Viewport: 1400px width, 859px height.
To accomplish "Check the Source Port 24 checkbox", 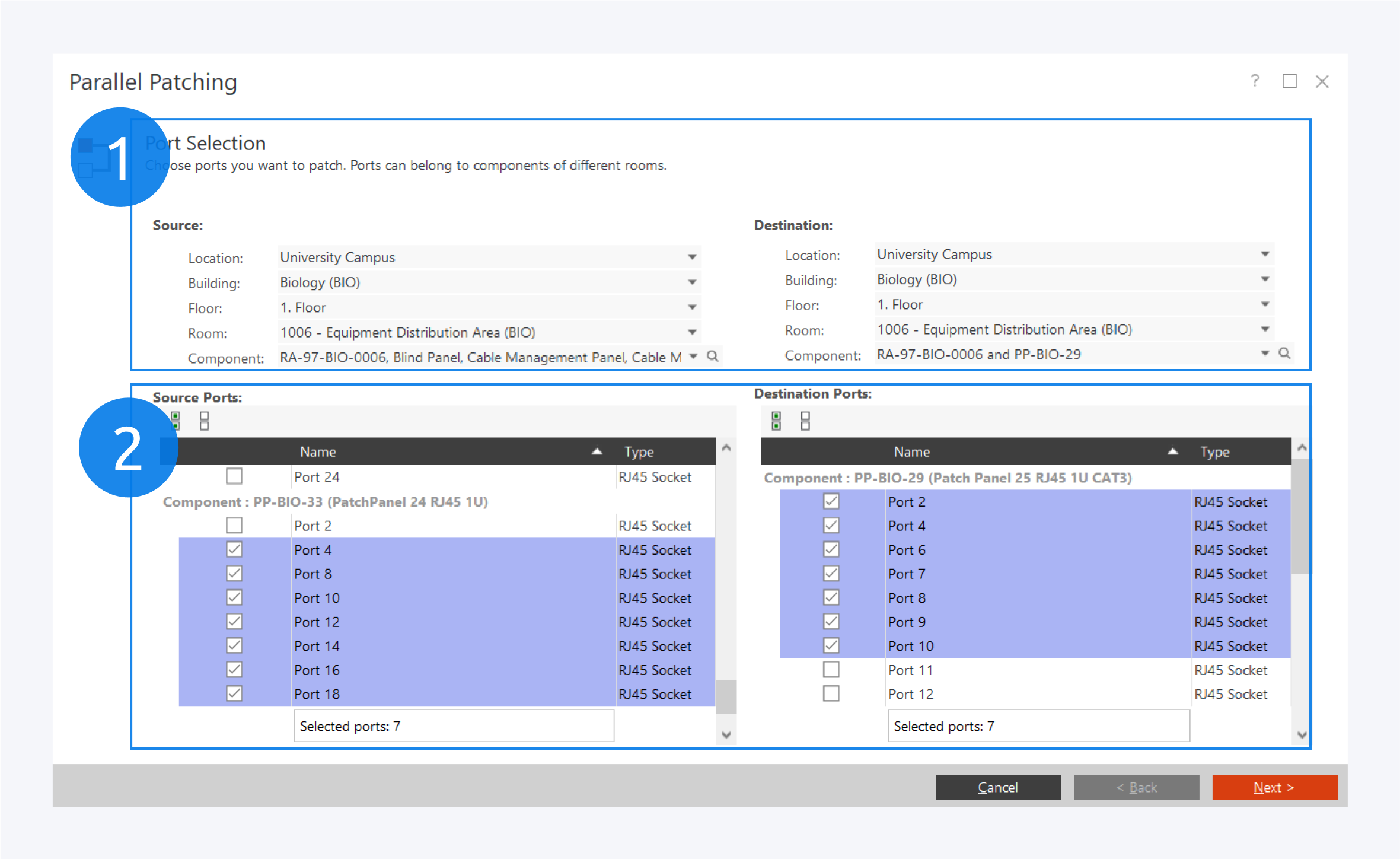I will (x=234, y=476).
